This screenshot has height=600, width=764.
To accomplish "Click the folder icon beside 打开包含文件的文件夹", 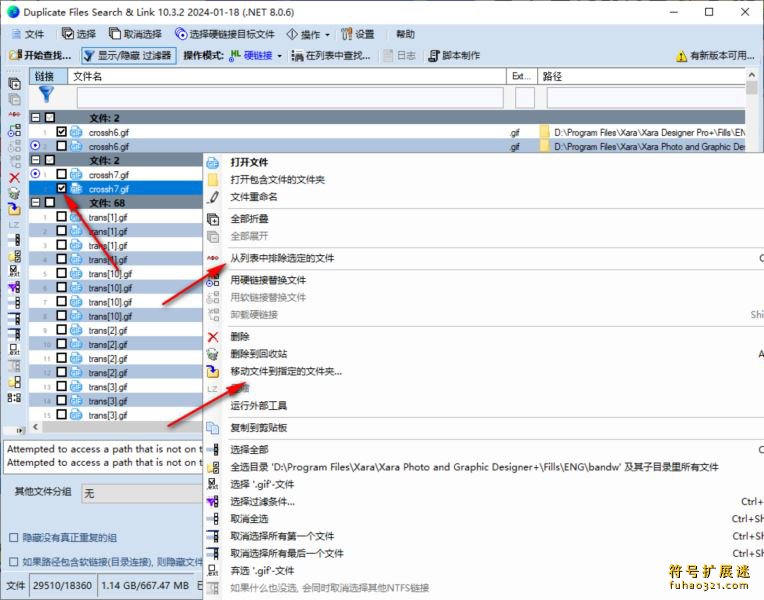I will click(213, 180).
